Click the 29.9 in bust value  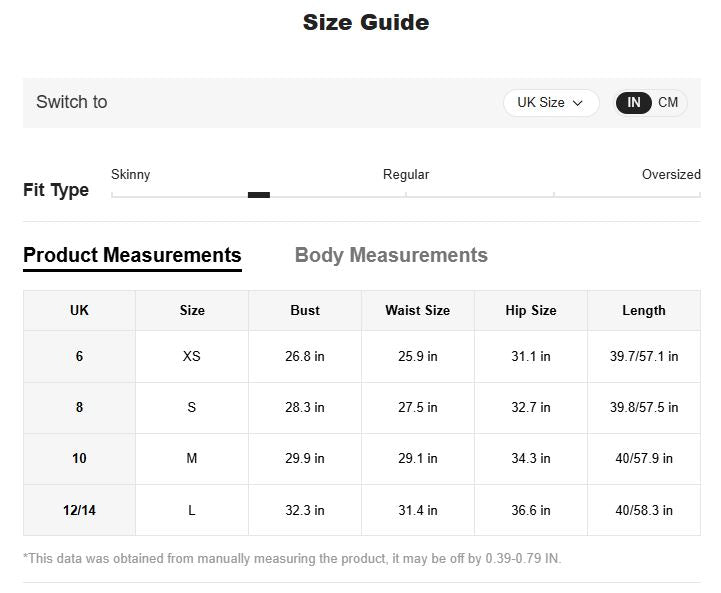pyautogui.click(x=305, y=459)
